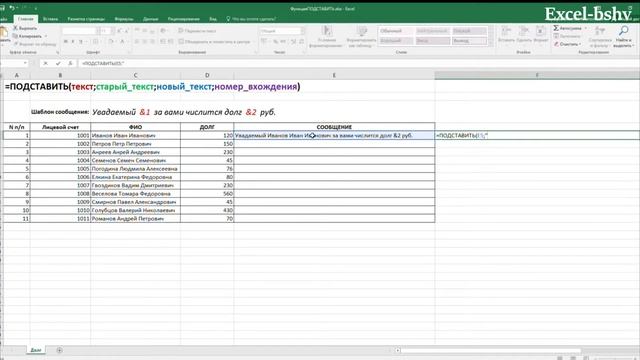640x360 pixels.
Task: Open Sort & Filter (Сортировка и фильтр)
Action: point(600,36)
